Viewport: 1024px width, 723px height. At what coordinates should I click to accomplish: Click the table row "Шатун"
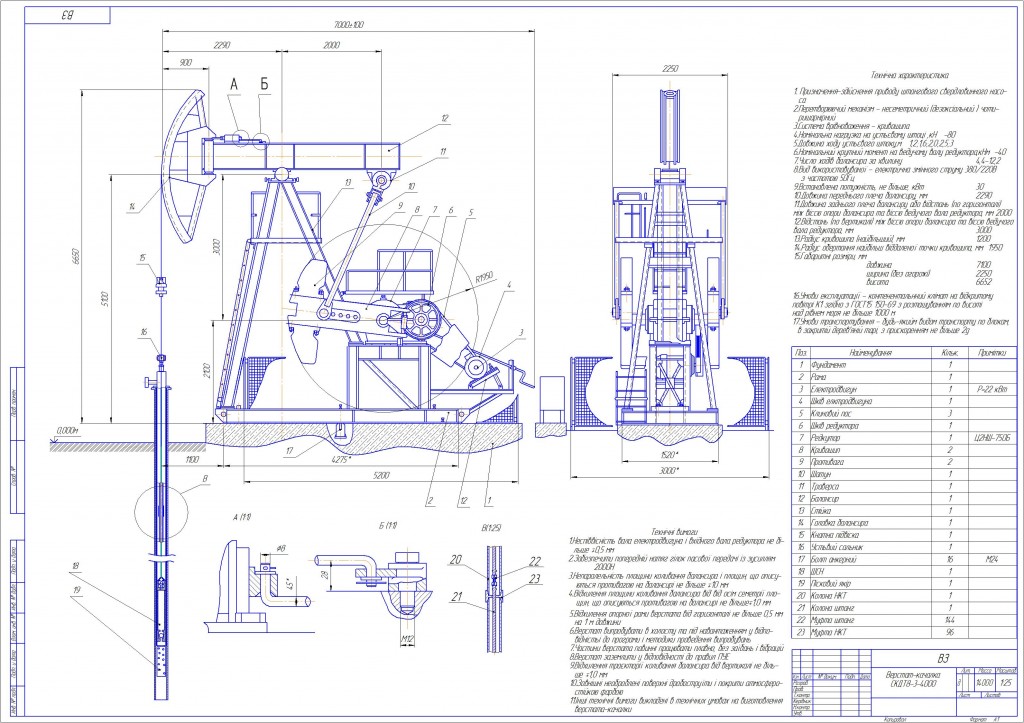pyautogui.click(x=904, y=474)
